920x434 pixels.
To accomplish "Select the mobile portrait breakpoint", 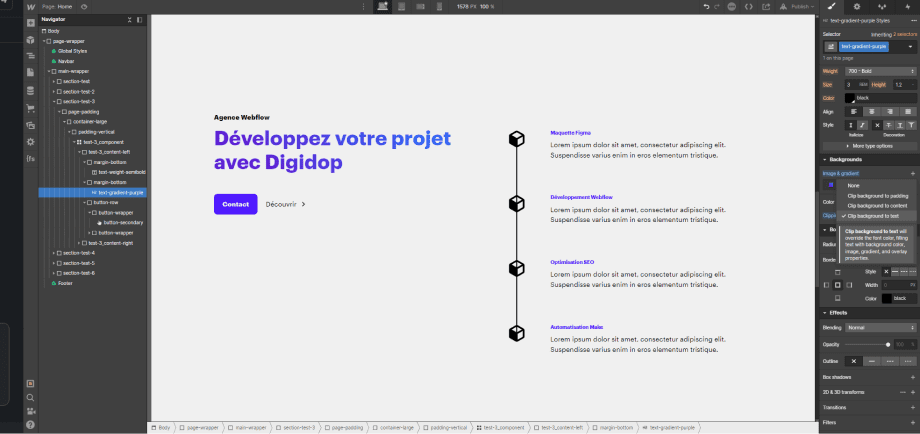I will click(x=438, y=6).
